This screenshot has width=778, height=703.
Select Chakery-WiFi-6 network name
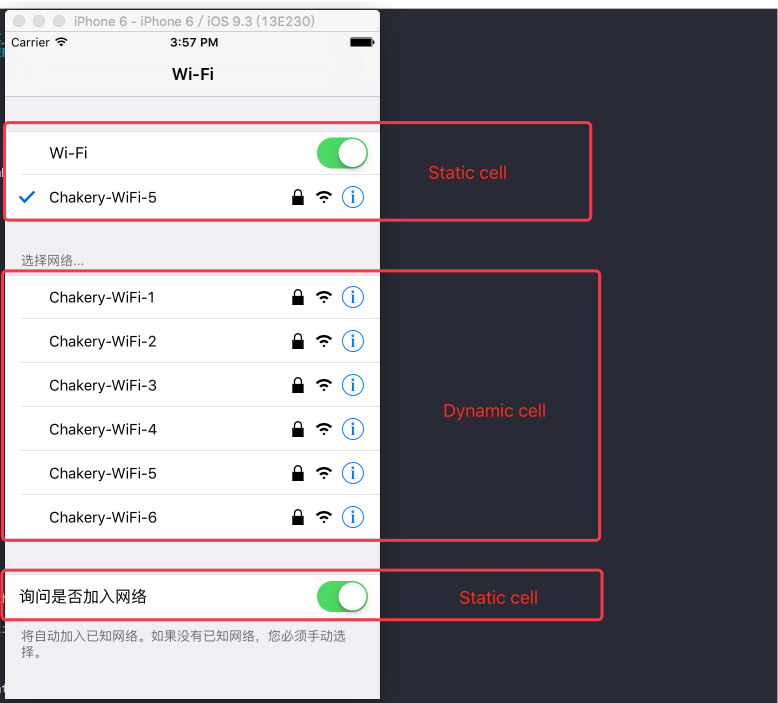tap(103, 517)
